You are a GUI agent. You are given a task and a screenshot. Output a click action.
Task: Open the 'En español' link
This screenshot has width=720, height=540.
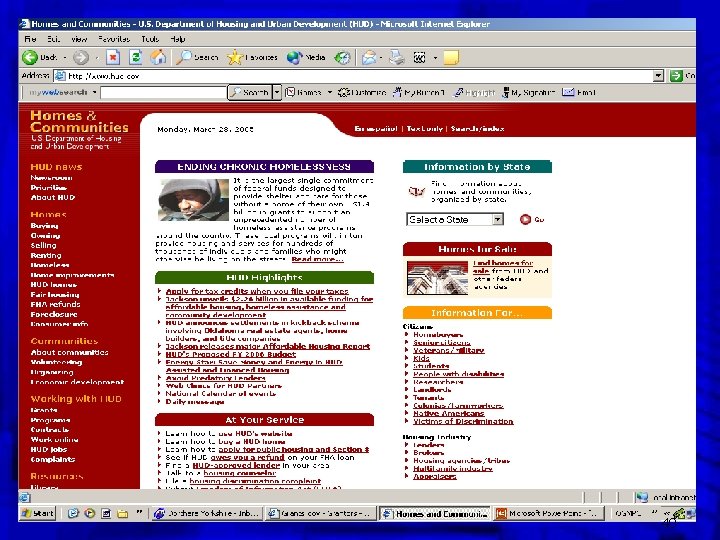(376, 129)
